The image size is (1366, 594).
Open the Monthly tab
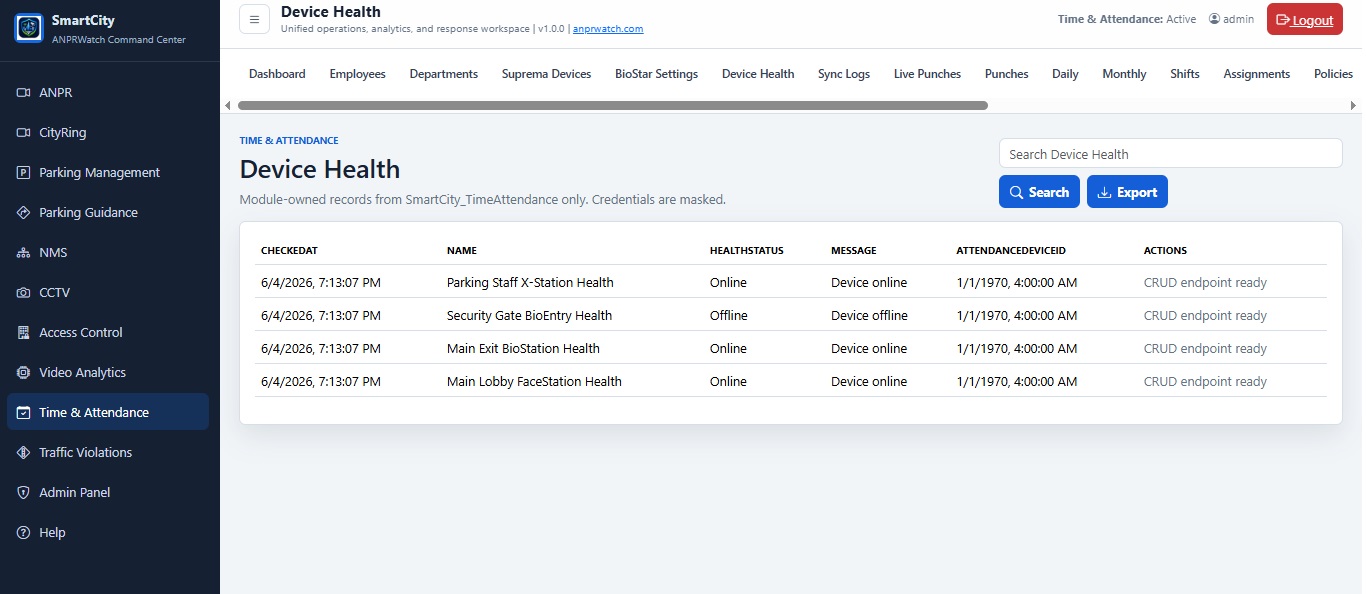point(1124,74)
